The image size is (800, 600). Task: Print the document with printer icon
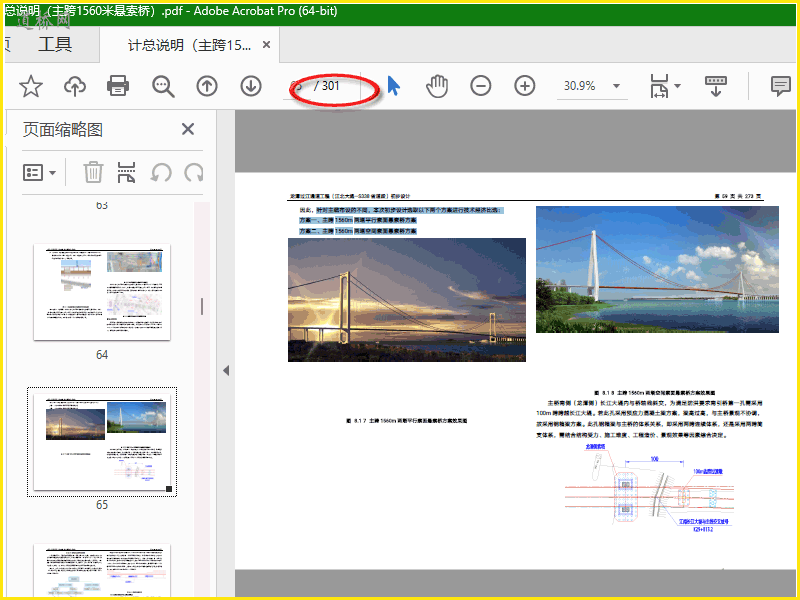coord(118,86)
